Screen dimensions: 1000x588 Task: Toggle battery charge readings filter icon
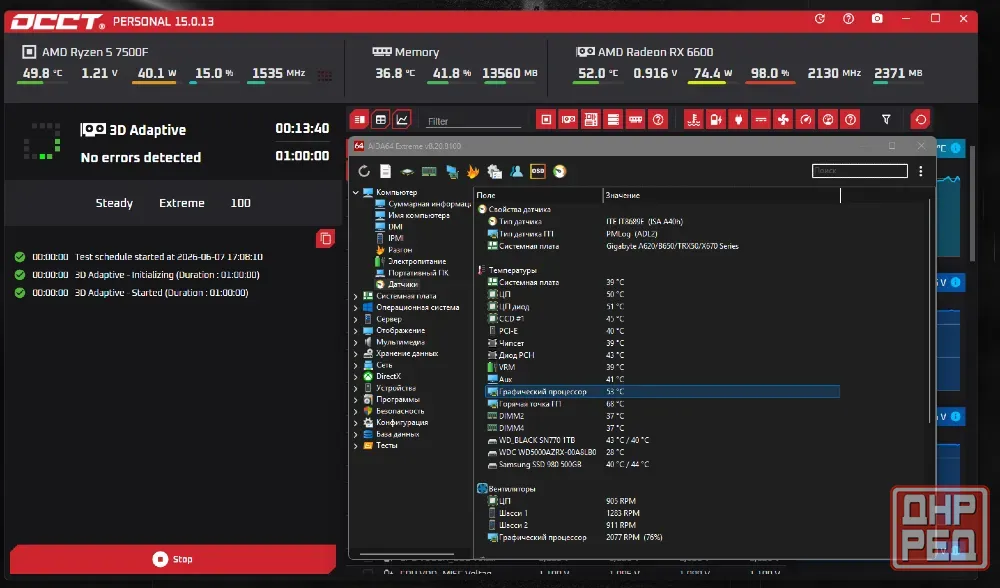click(716, 119)
